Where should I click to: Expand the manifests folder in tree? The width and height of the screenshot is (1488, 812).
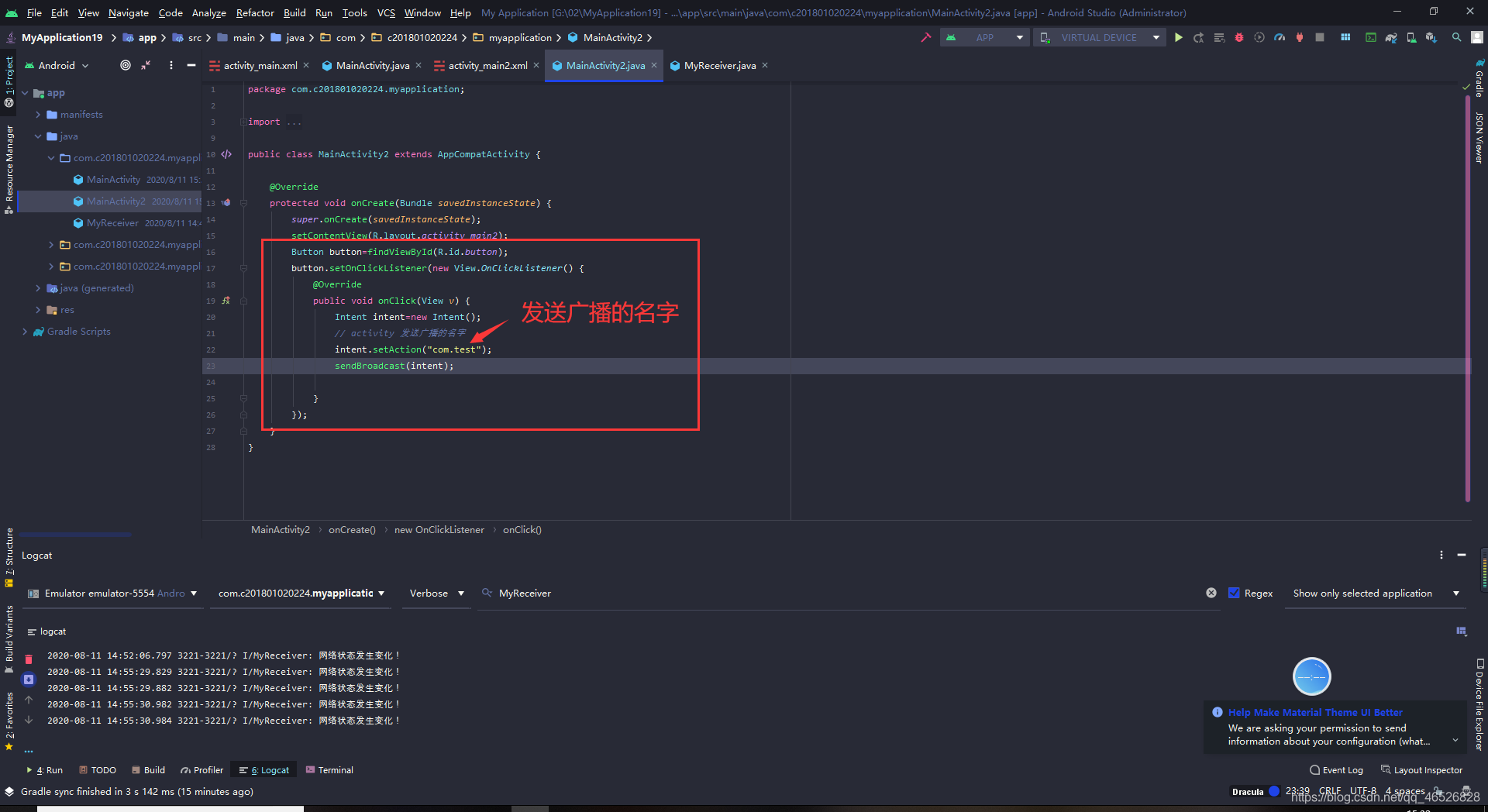(38, 114)
